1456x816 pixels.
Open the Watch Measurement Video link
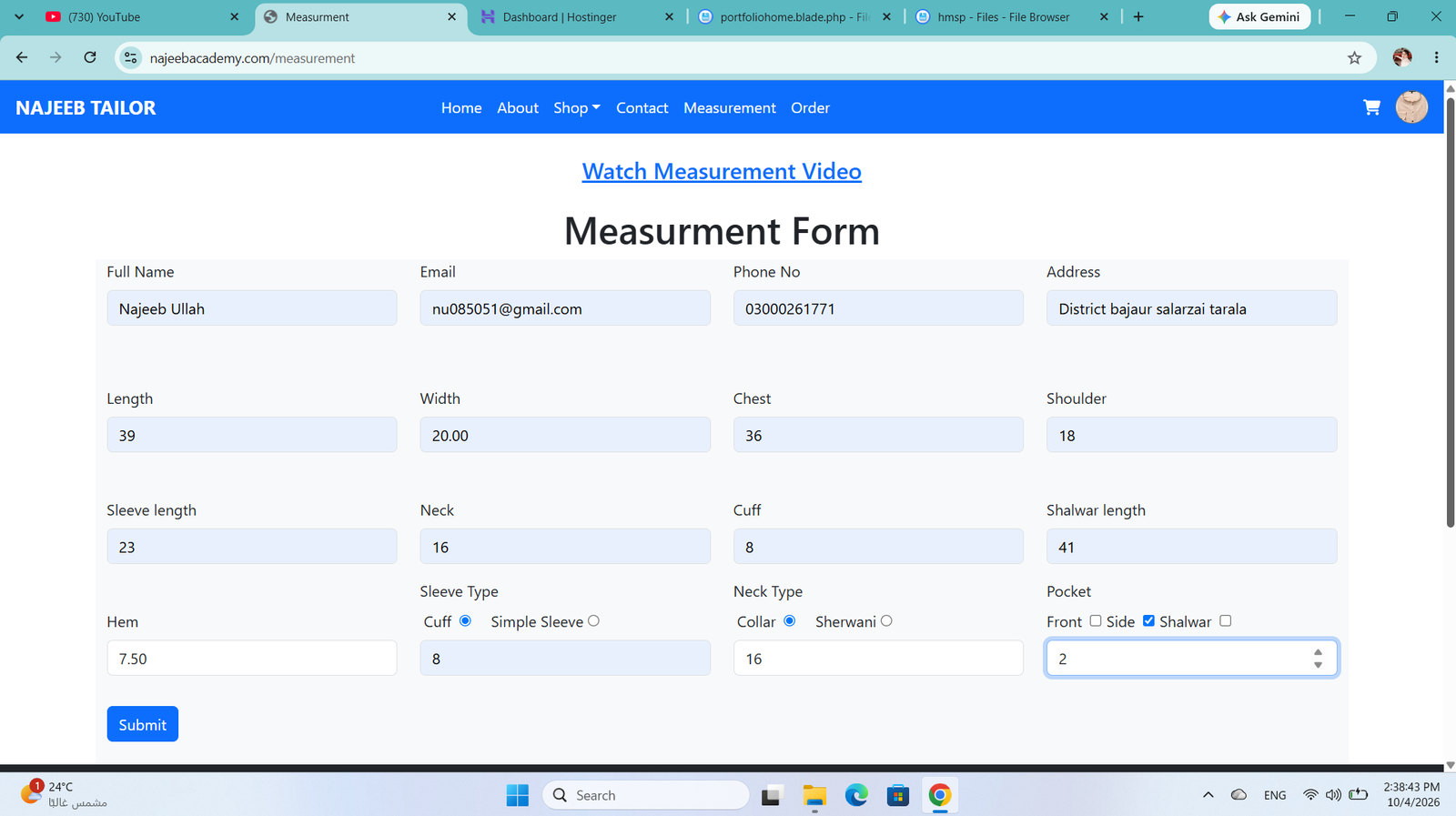[722, 171]
